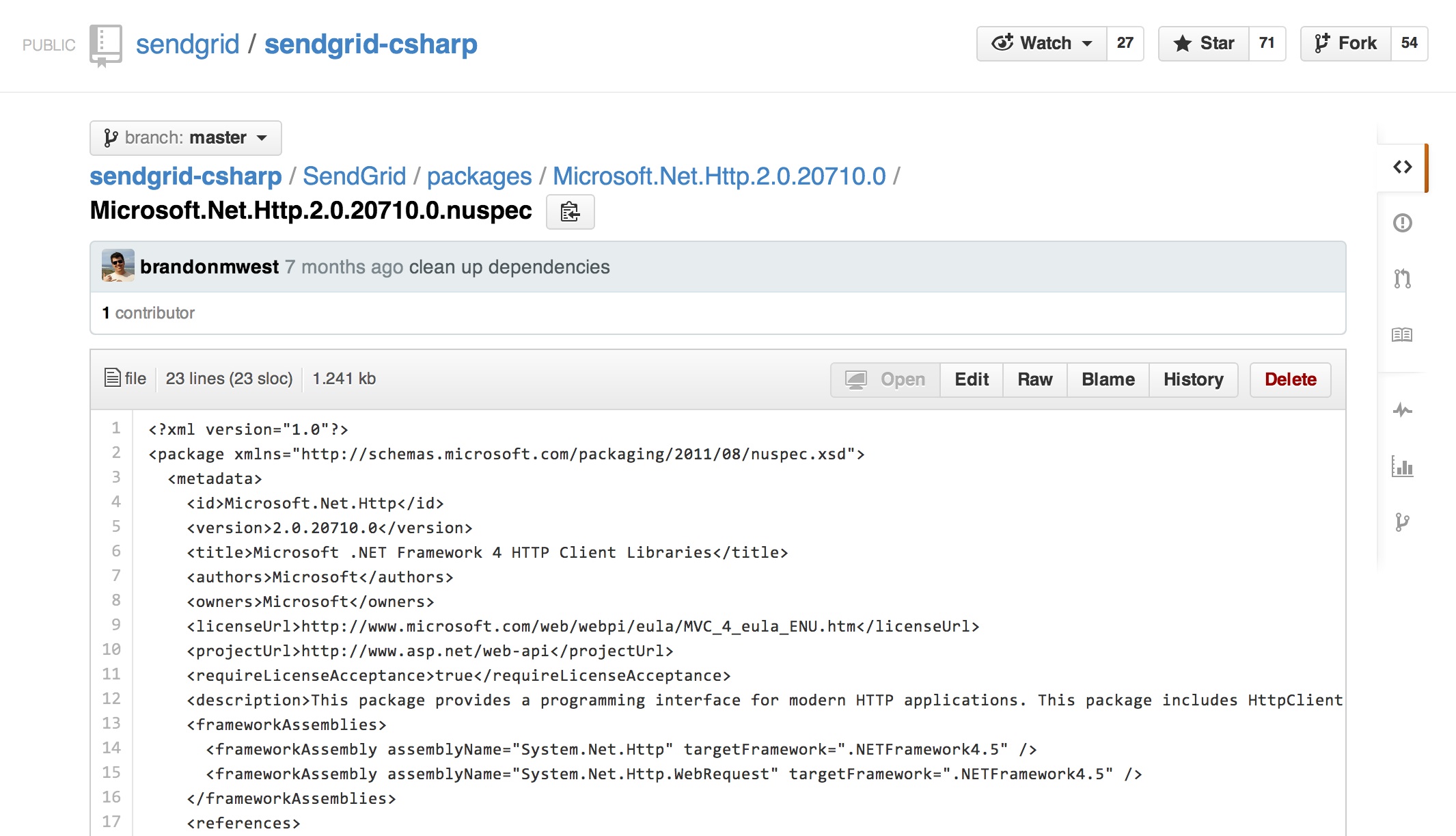Star the sendgrid-csharp repository
Image resolution: width=1456 pixels, height=836 pixels.
click(x=1204, y=44)
